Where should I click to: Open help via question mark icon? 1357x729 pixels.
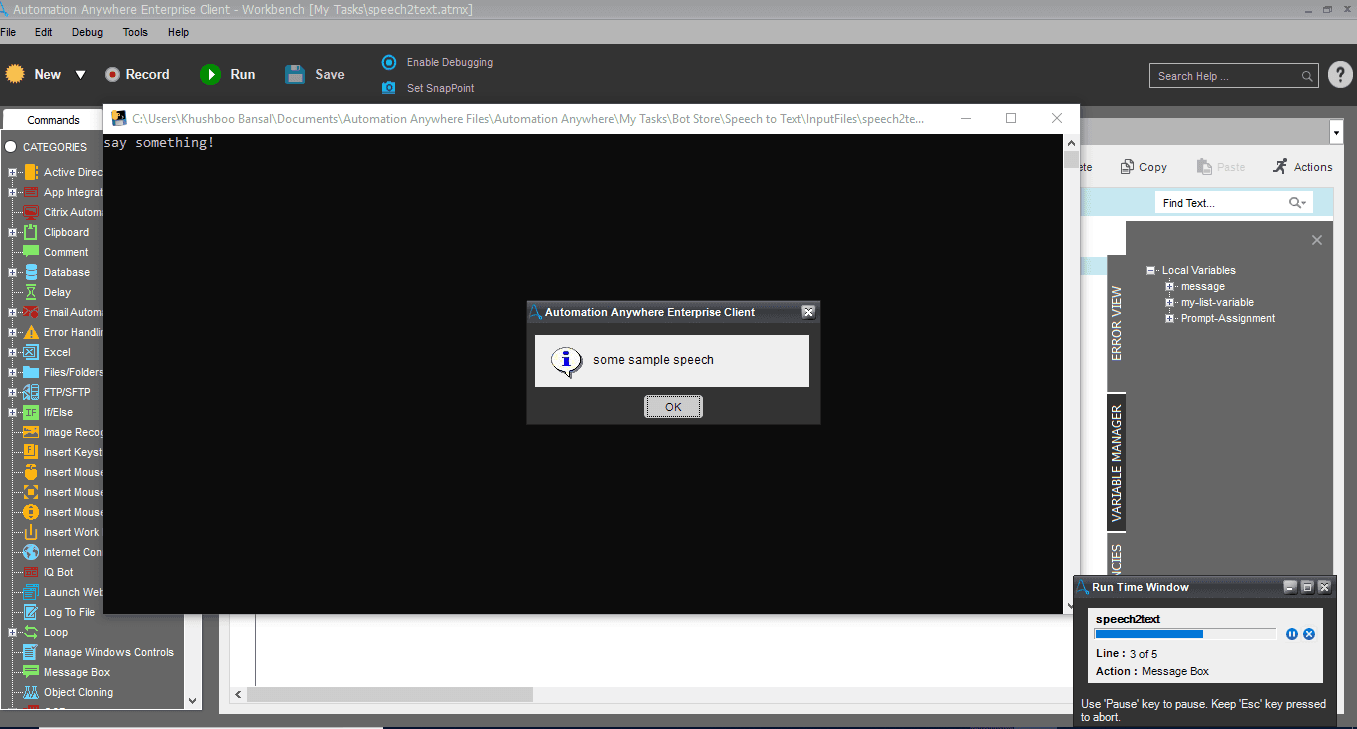click(x=1340, y=75)
